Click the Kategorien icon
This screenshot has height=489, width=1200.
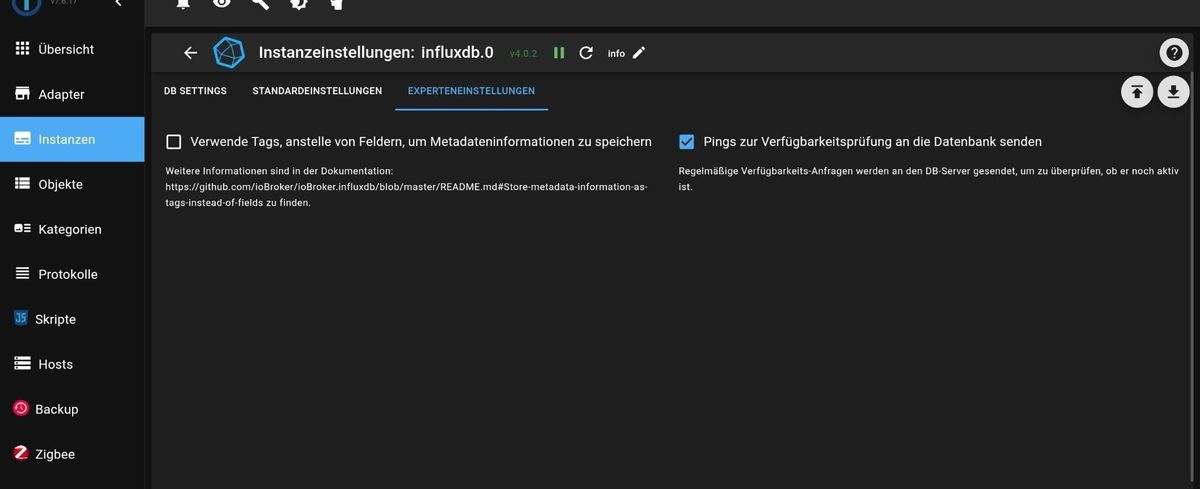[x=22, y=229]
